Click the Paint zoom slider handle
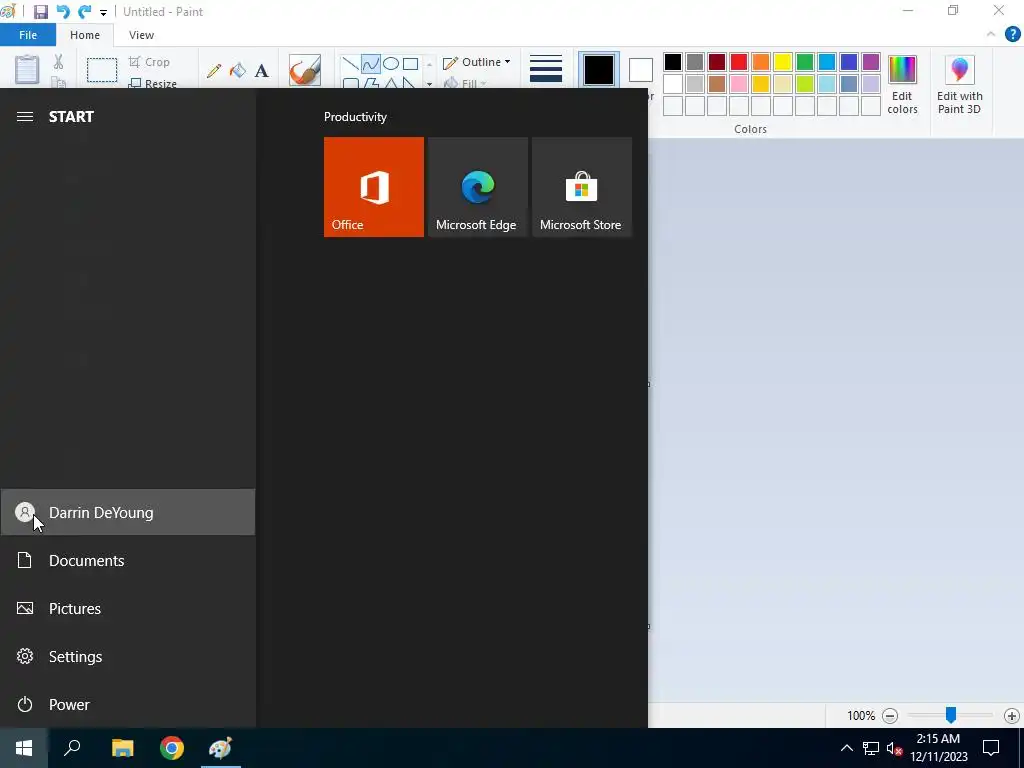Viewport: 1024px width, 768px height. 951,715
